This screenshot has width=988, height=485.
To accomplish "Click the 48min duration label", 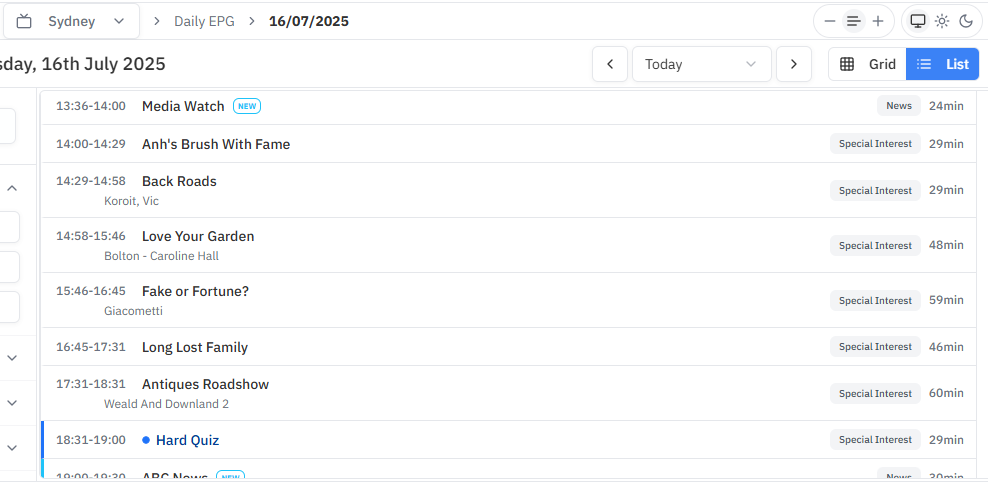I will (946, 245).
